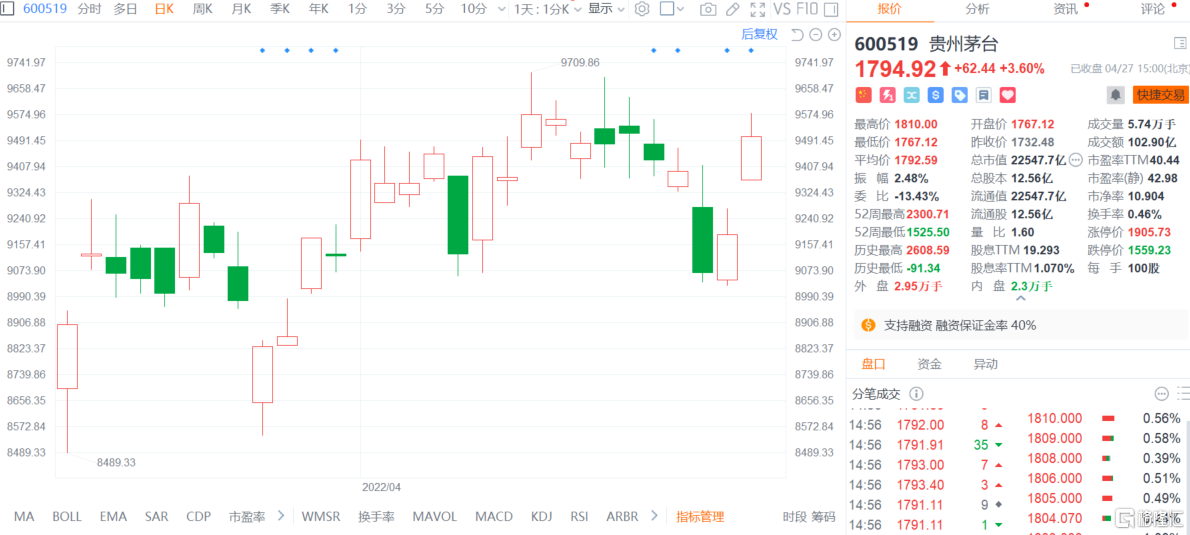The height and width of the screenshot is (535, 1190).
Task: Open the 分析 analysis tab
Action: pyautogui.click(x=977, y=9)
